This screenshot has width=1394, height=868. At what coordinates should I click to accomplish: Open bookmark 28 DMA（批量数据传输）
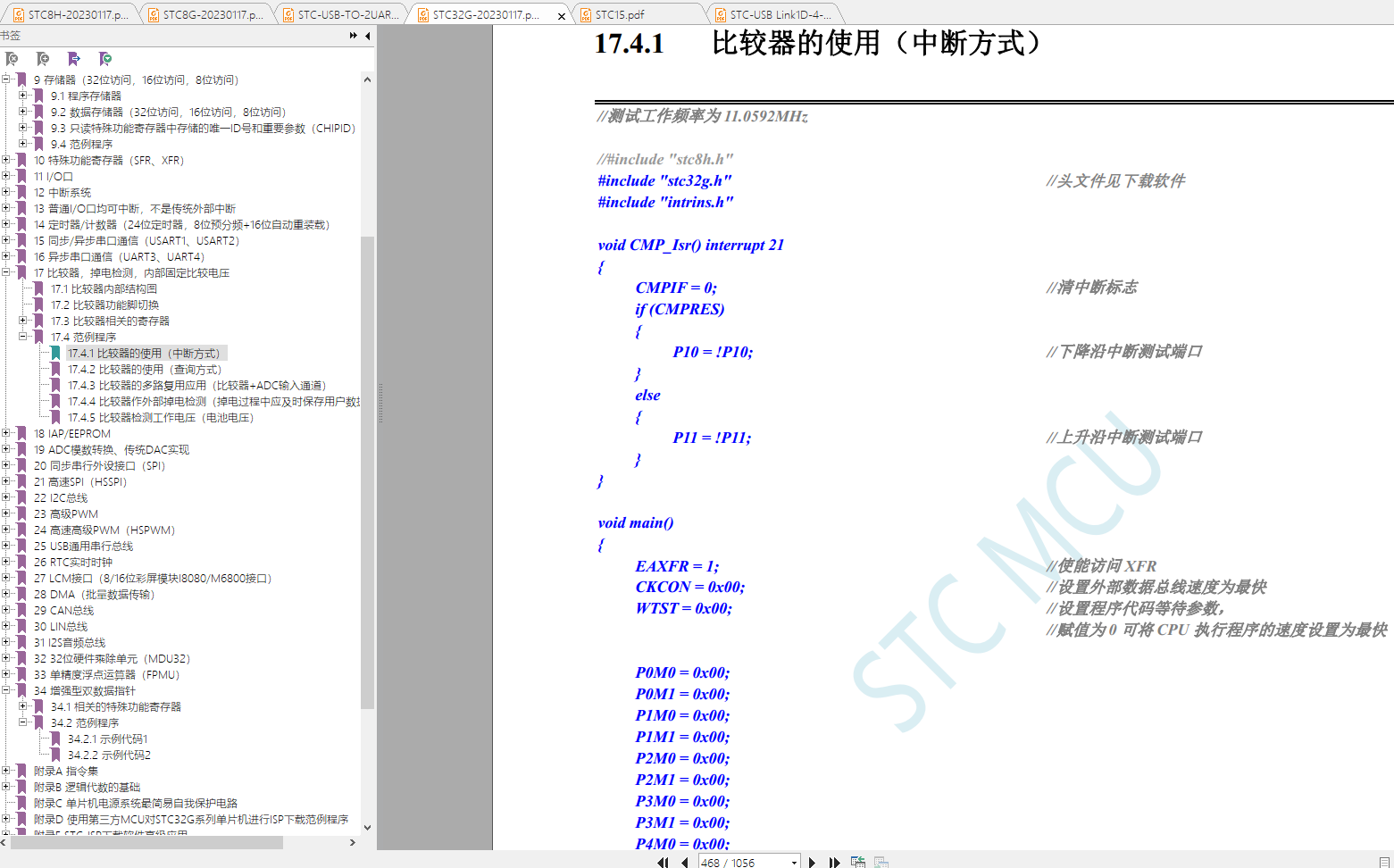(95, 594)
